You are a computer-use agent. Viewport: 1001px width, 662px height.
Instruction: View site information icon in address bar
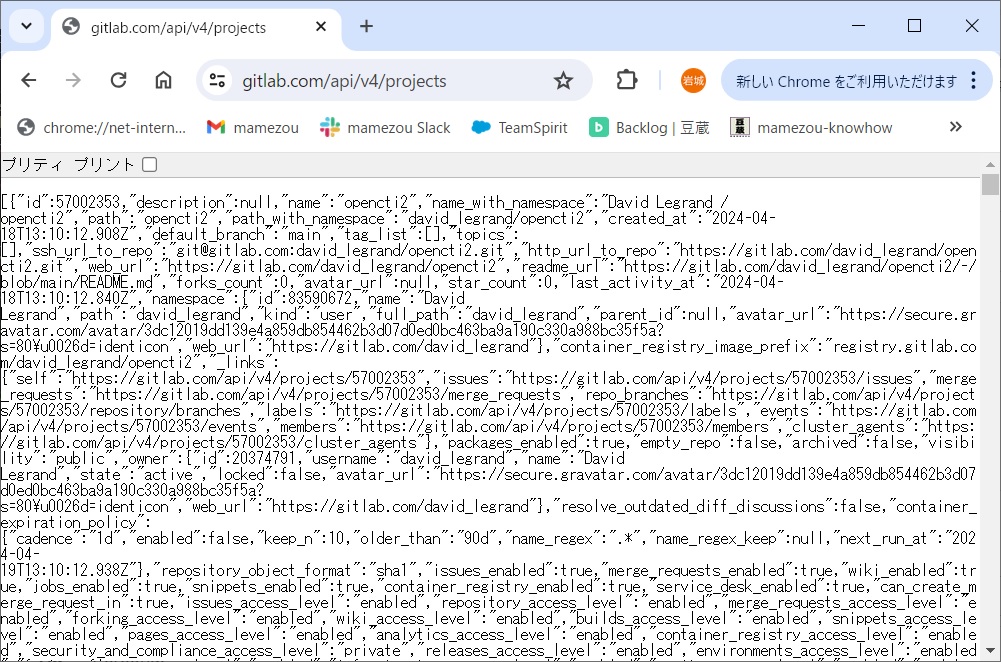(217, 81)
